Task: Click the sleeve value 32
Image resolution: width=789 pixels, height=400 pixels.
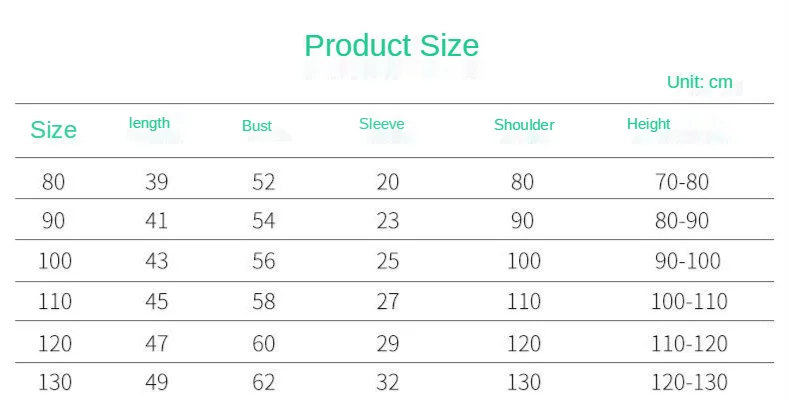Action: [x=388, y=382]
